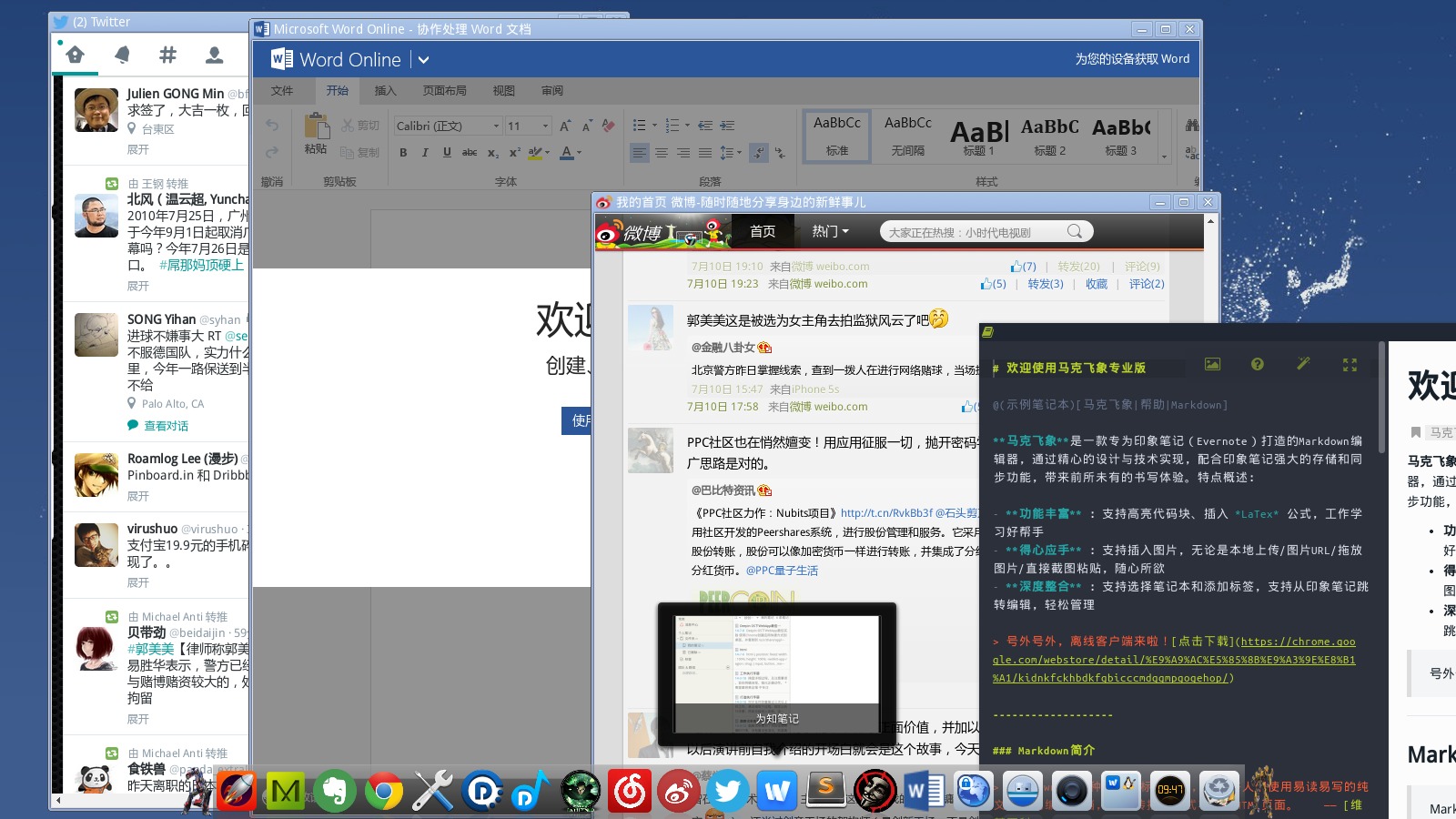Toggle center alignment paragraph button
The image size is (1456, 819).
pos(662,153)
